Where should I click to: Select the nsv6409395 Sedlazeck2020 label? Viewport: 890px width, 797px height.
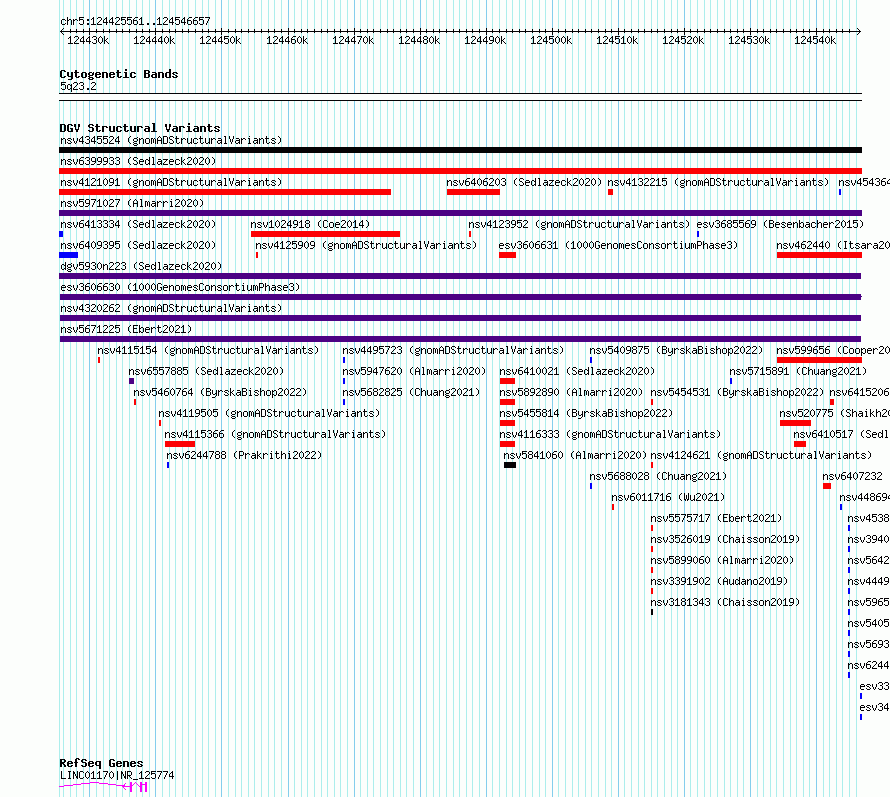point(138,245)
